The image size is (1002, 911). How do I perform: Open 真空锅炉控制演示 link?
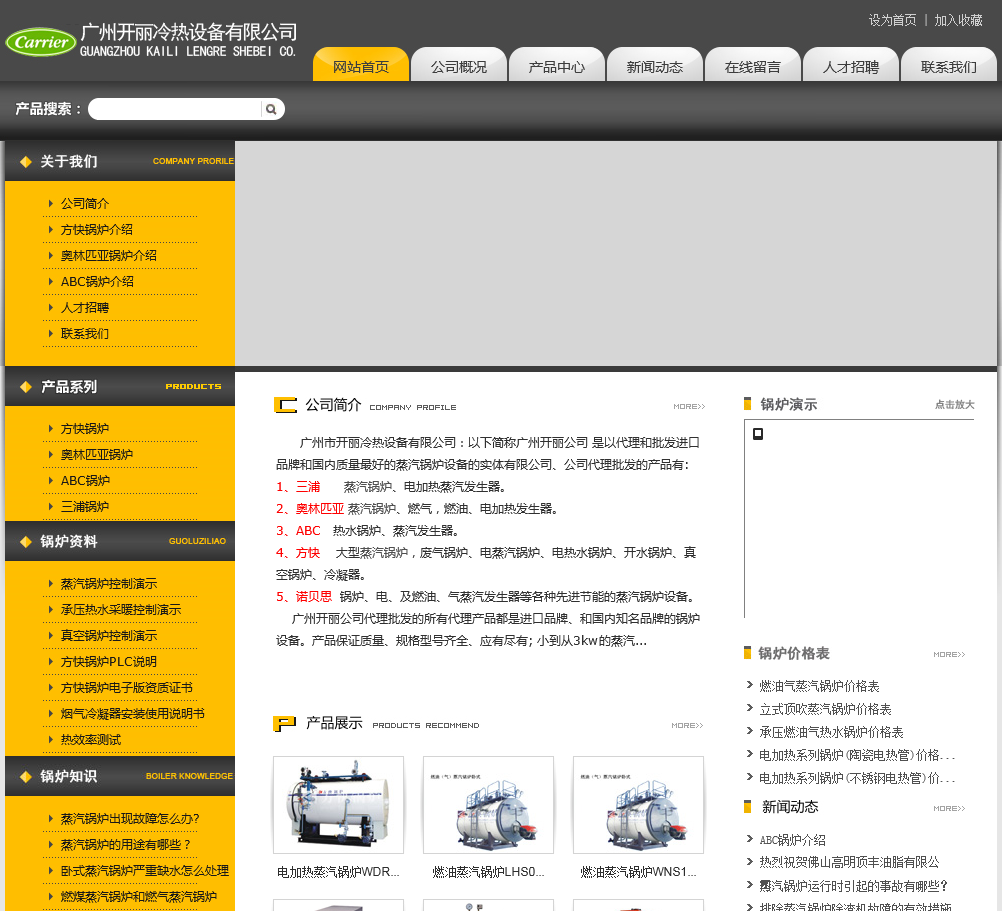pyautogui.click(x=109, y=636)
